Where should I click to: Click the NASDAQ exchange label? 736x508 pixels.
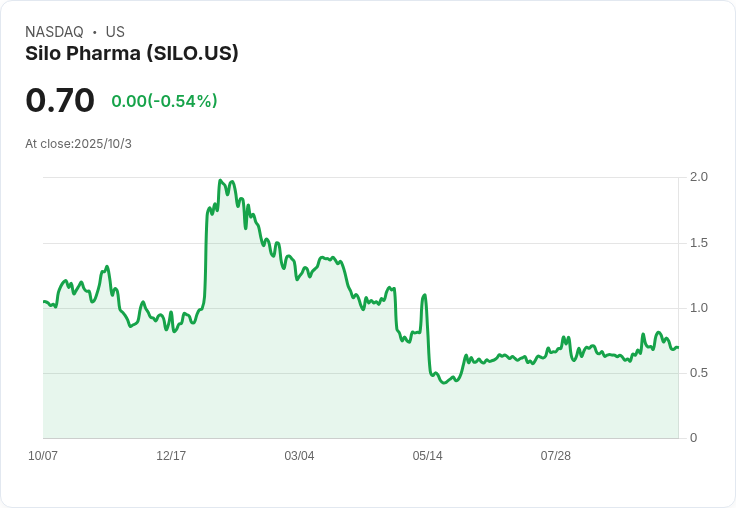click(x=54, y=32)
